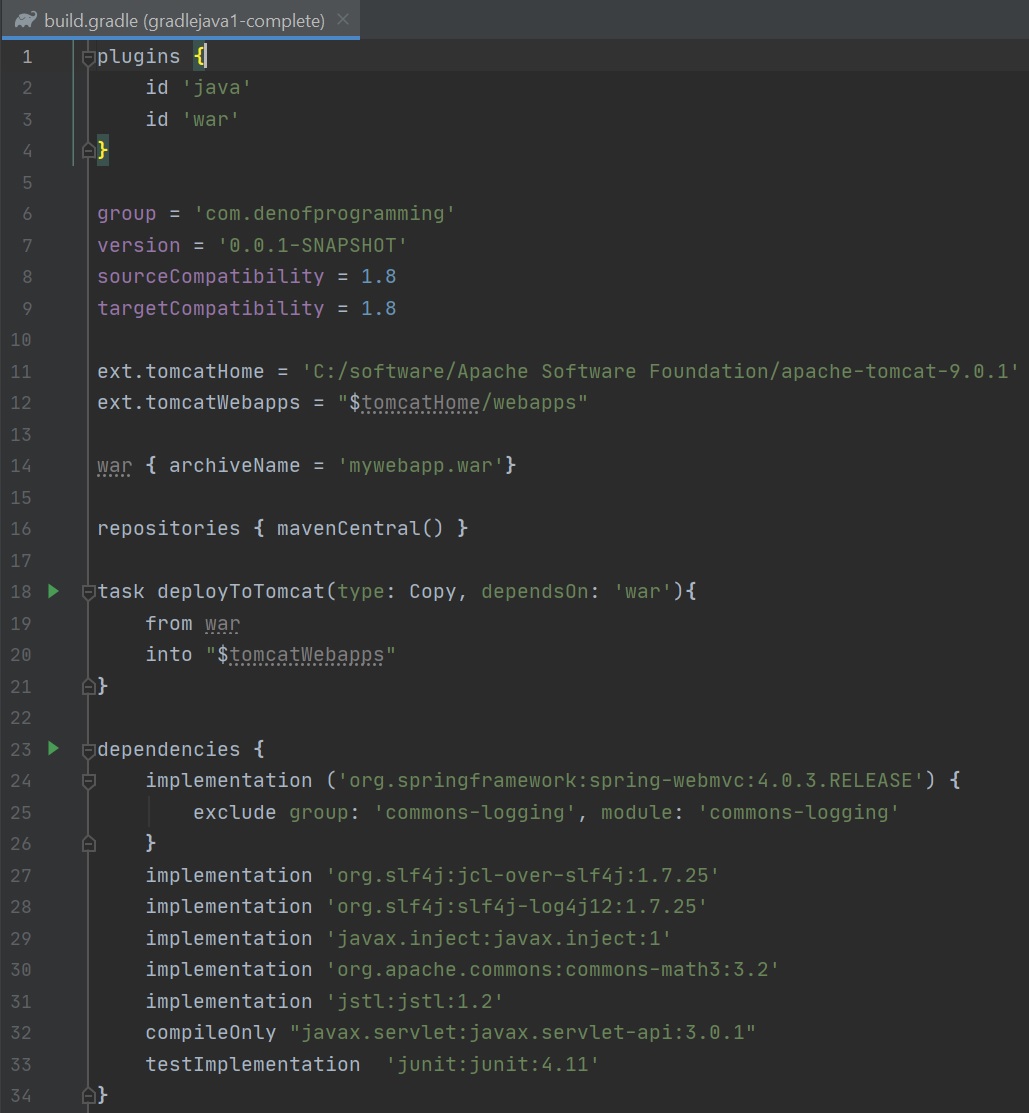Collapse the plugins block on line 1
The image size is (1029, 1113).
pos(88,57)
